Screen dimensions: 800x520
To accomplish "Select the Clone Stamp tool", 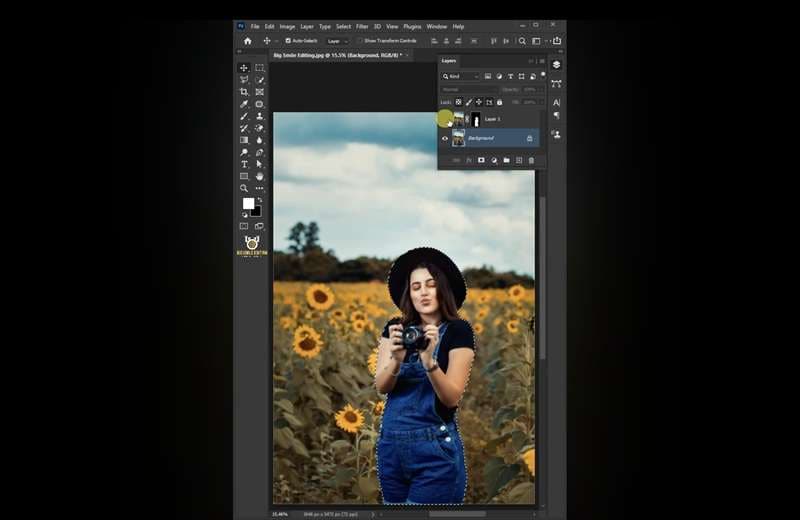I will coord(260,116).
